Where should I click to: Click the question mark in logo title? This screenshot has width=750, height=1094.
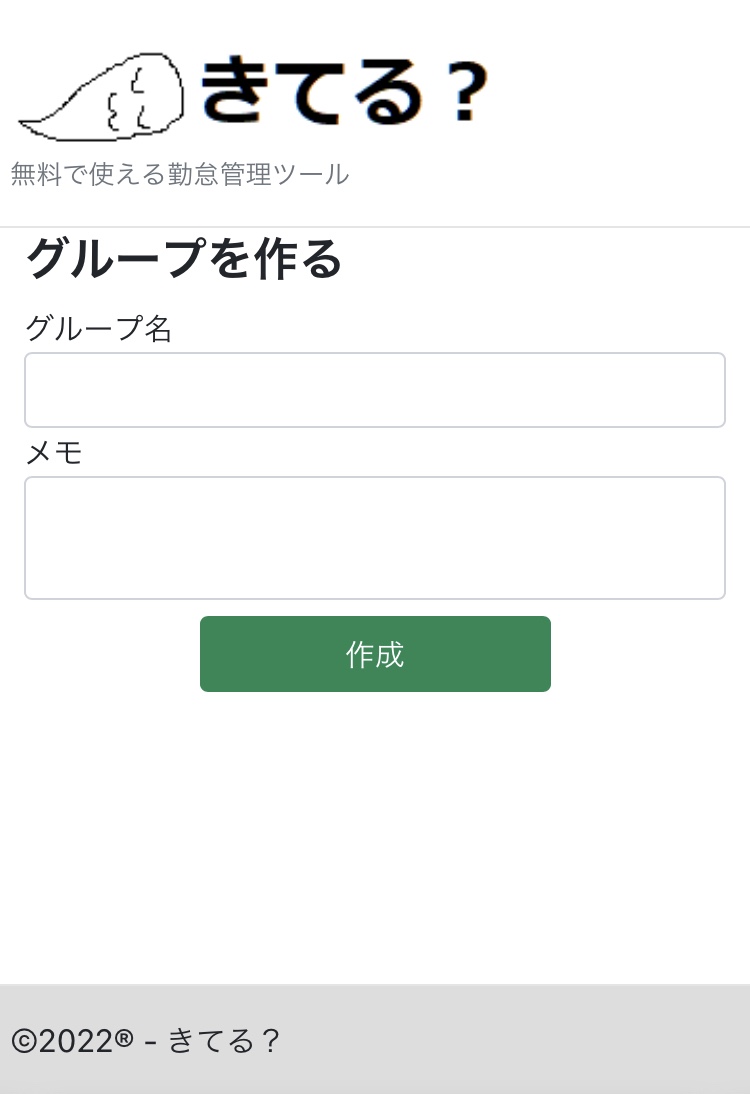pyautogui.click(x=464, y=93)
